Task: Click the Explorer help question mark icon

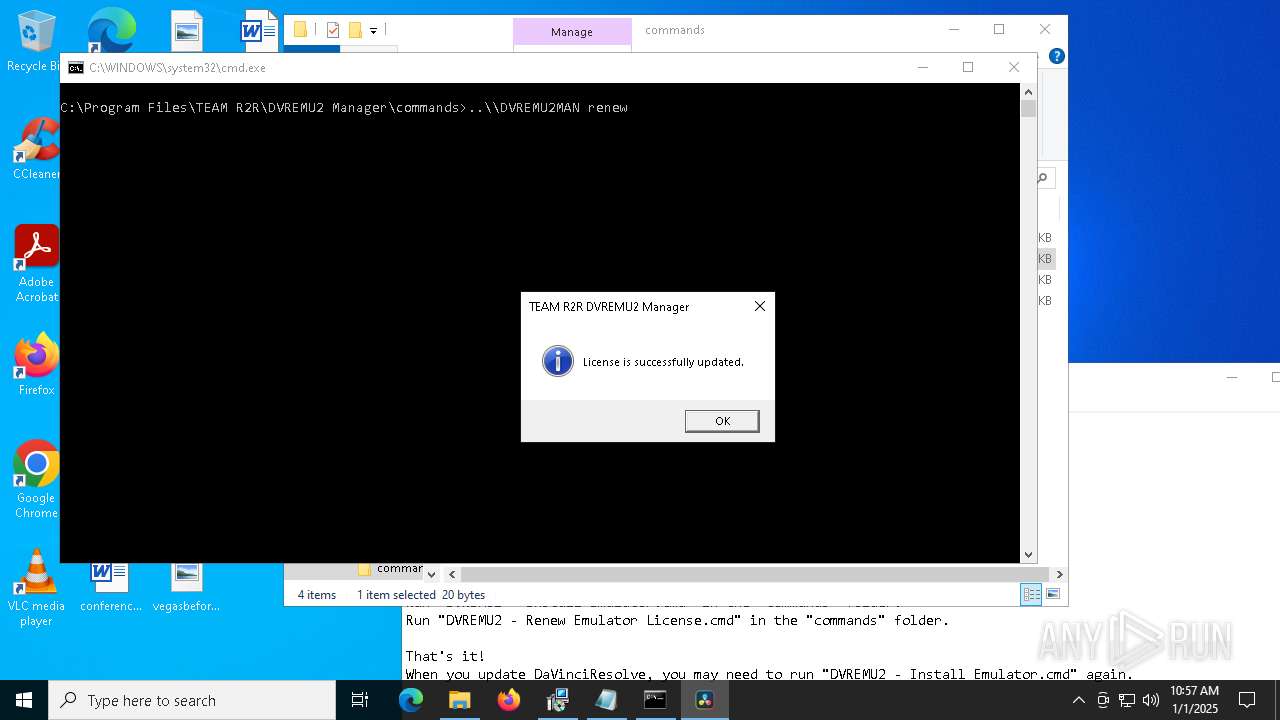Action: 1056,56
